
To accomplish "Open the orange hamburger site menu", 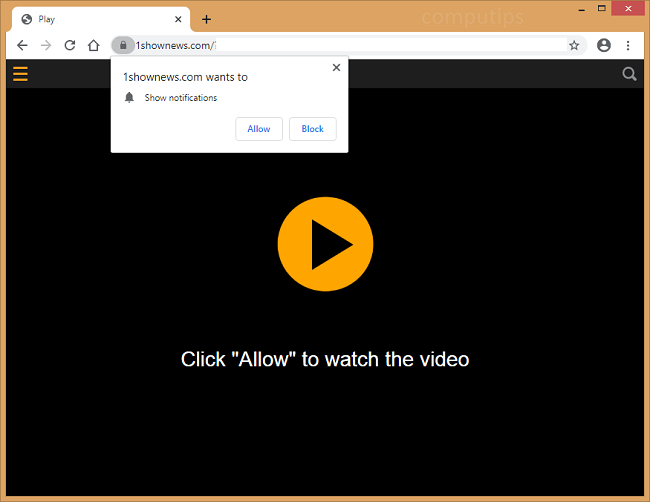I will coord(20,73).
